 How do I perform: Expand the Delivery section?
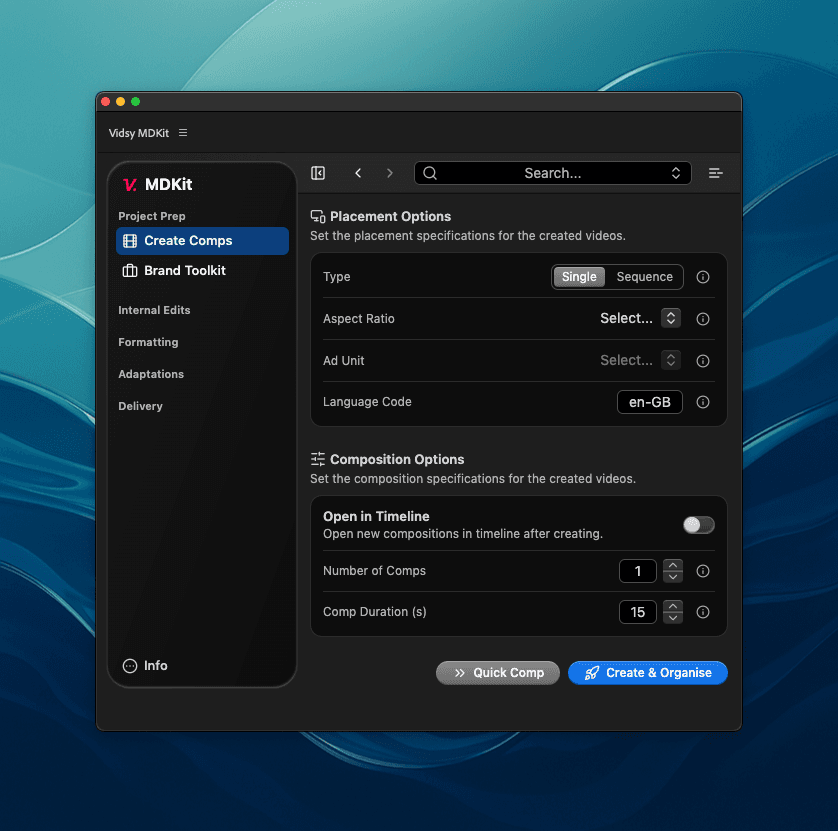pos(141,407)
